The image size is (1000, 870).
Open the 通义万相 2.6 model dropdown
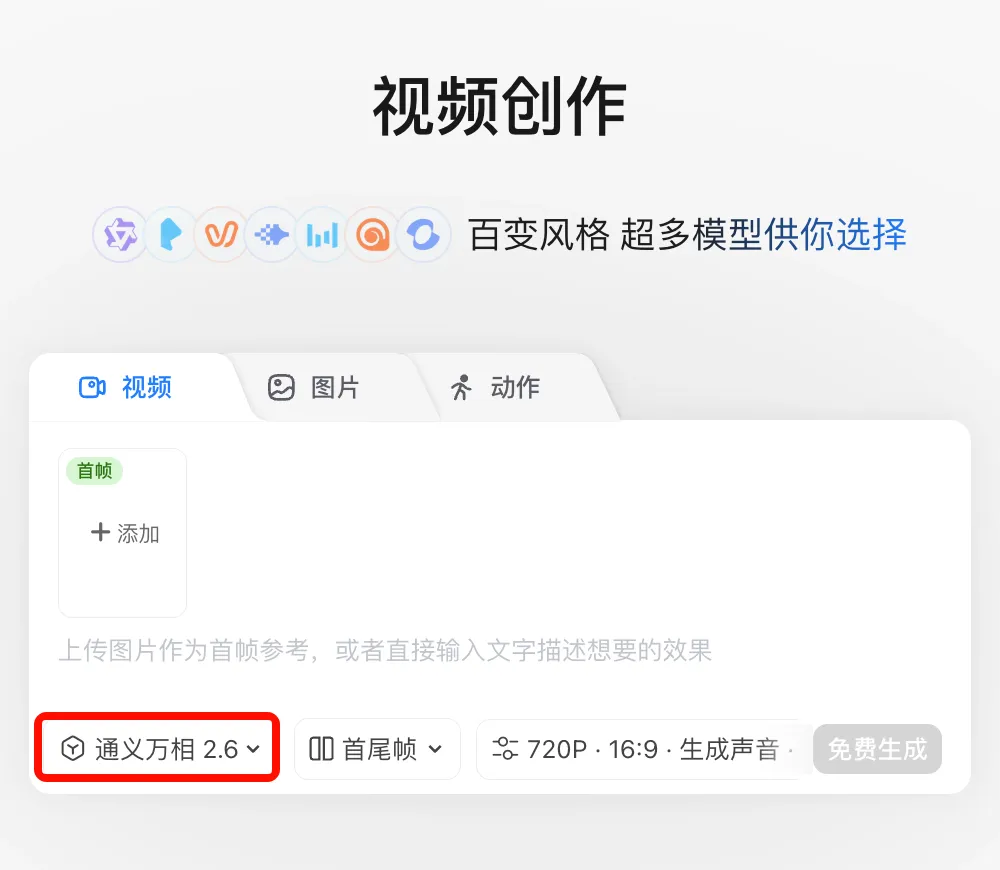159,749
